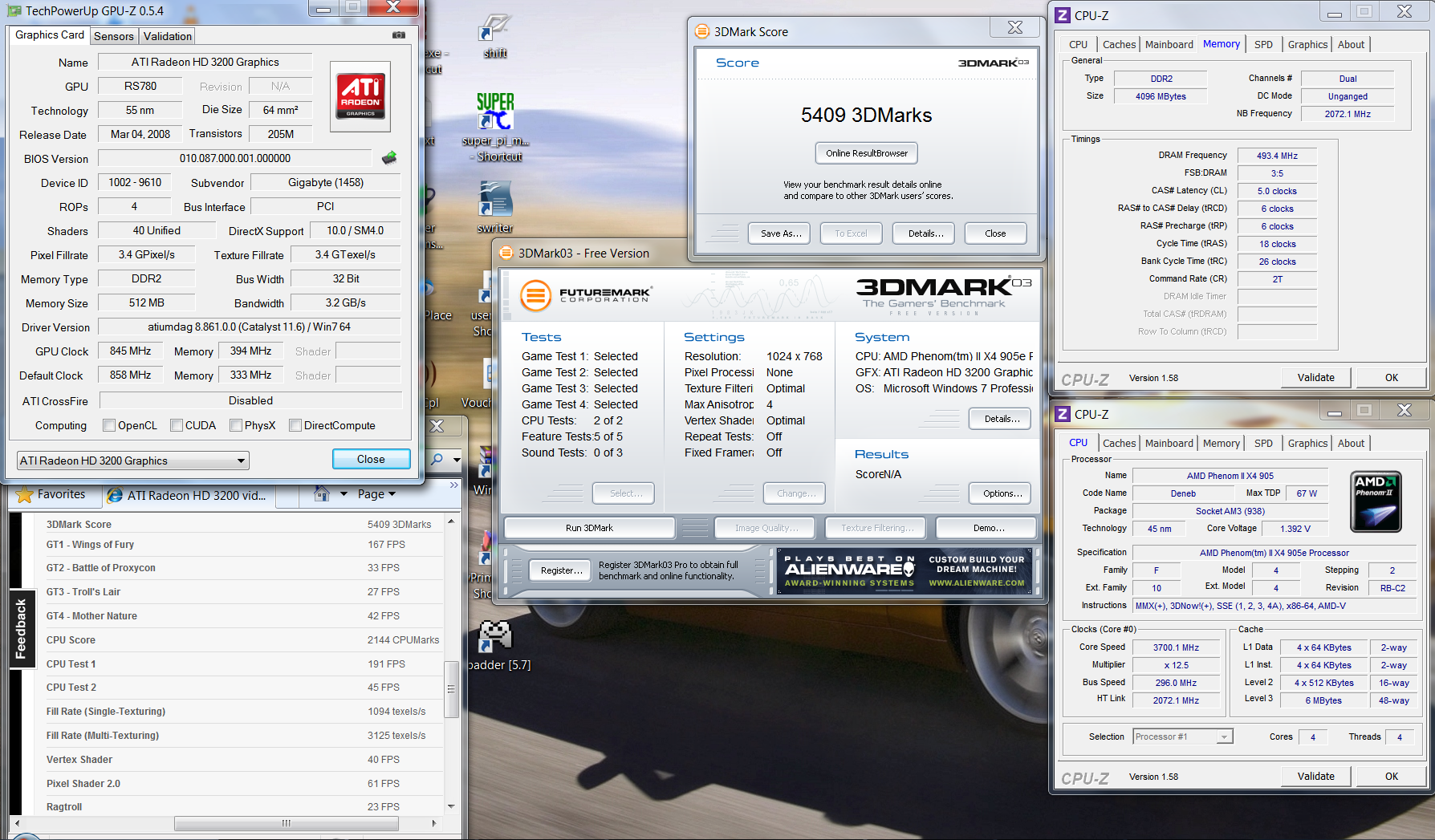Click Details in the 3DMark Score window

click(924, 233)
